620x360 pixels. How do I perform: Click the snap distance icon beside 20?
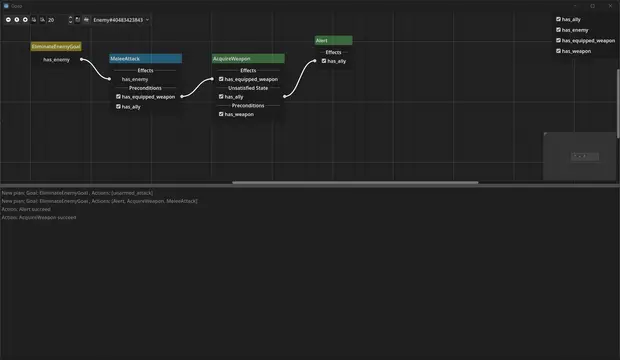[43, 19]
